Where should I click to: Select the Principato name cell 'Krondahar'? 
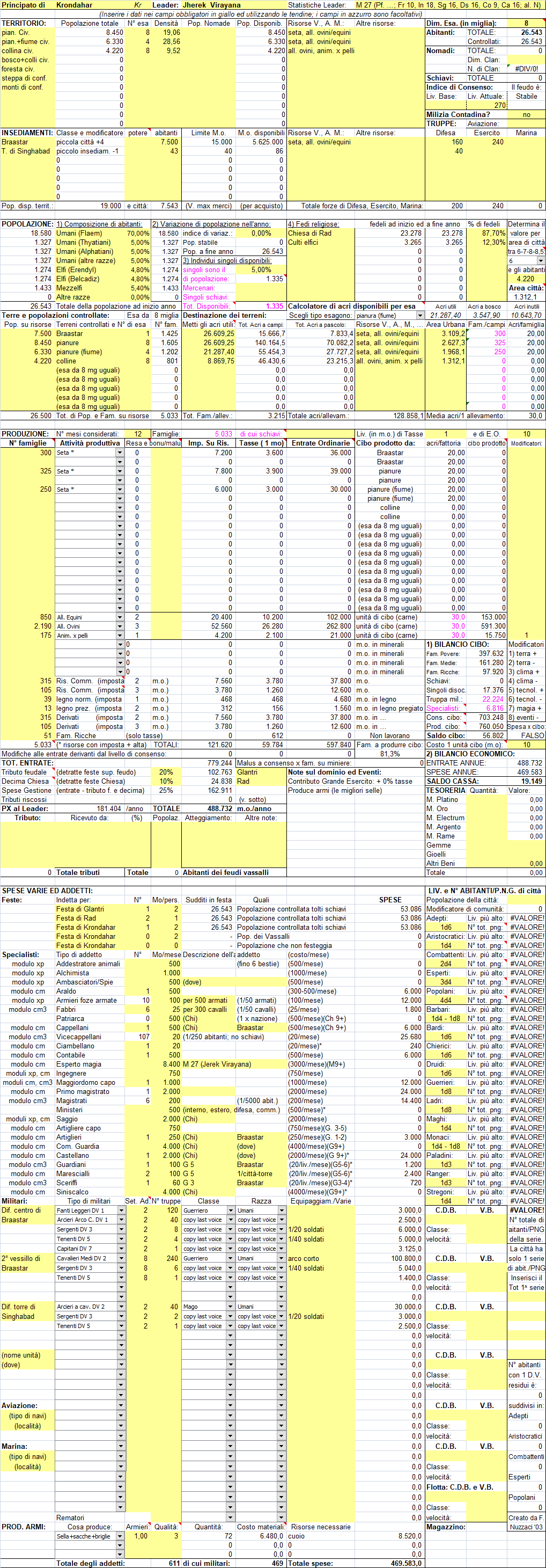click(x=90, y=5)
